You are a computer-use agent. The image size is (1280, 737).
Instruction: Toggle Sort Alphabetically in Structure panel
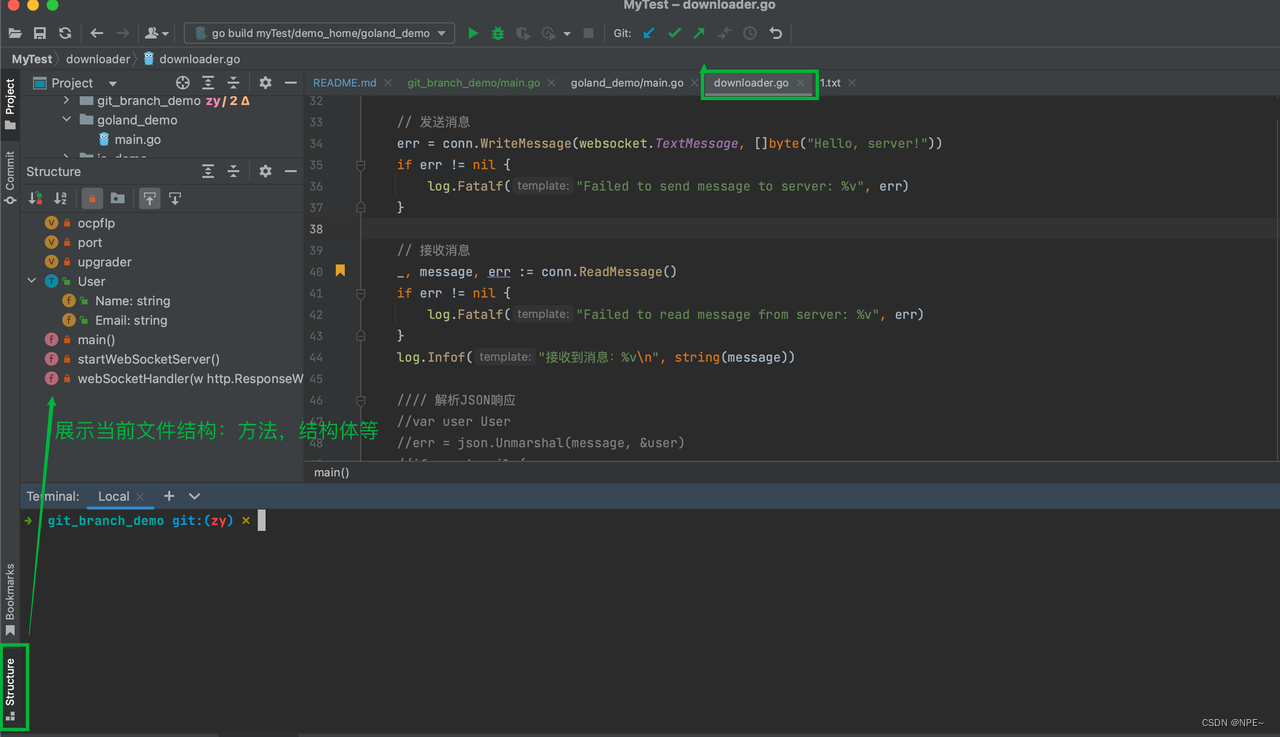click(61, 199)
